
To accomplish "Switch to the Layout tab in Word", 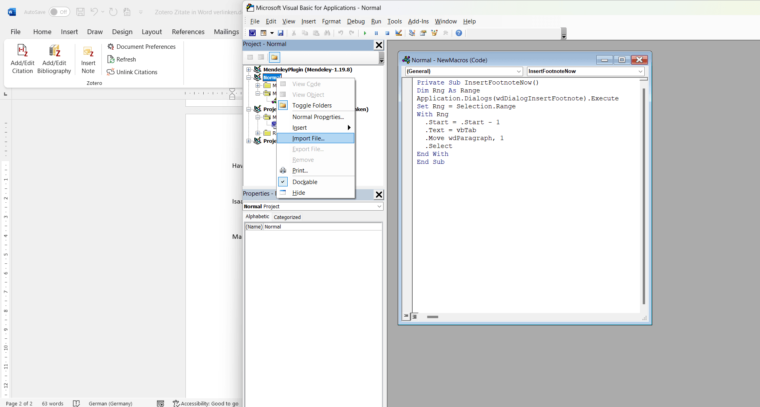I will (x=151, y=31).
